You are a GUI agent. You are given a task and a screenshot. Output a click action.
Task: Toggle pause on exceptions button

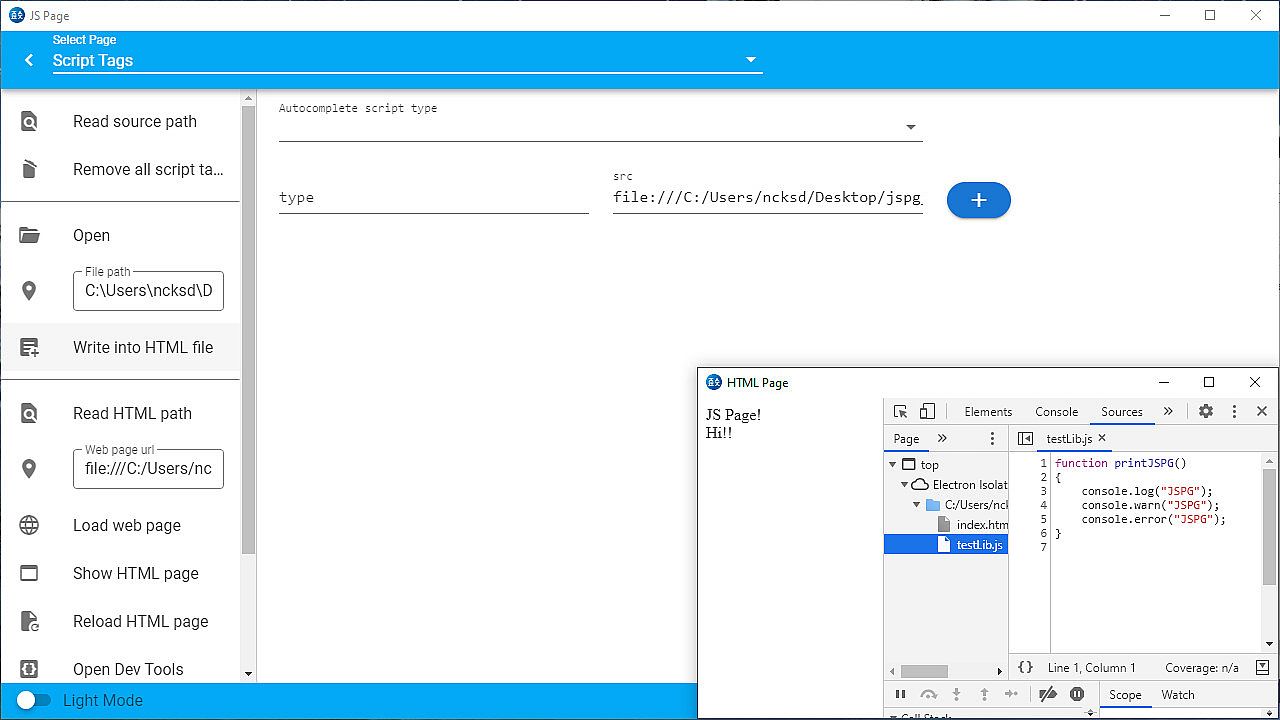pos(1077,694)
